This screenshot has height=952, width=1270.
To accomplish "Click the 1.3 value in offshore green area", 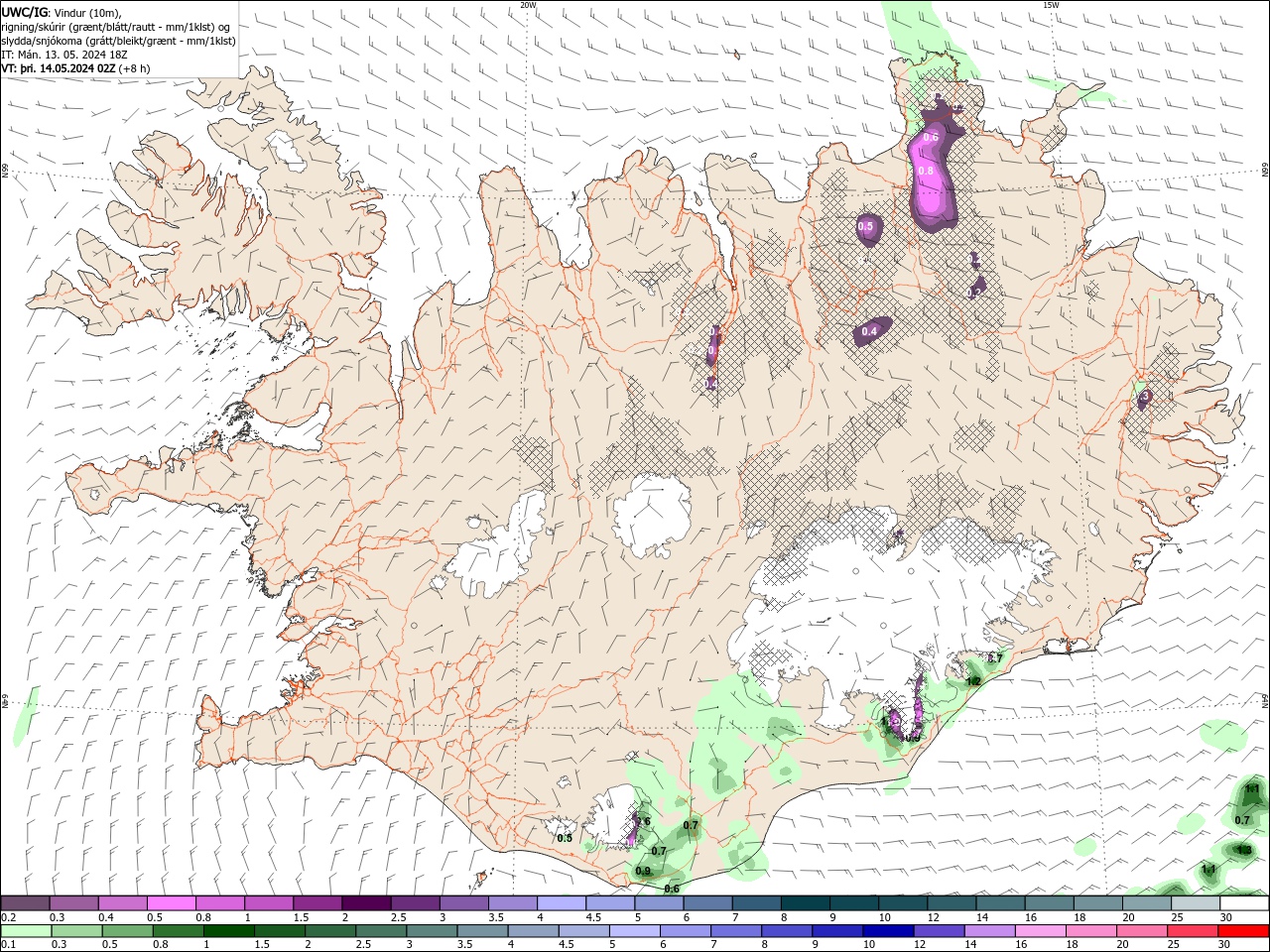I will point(1244,850).
